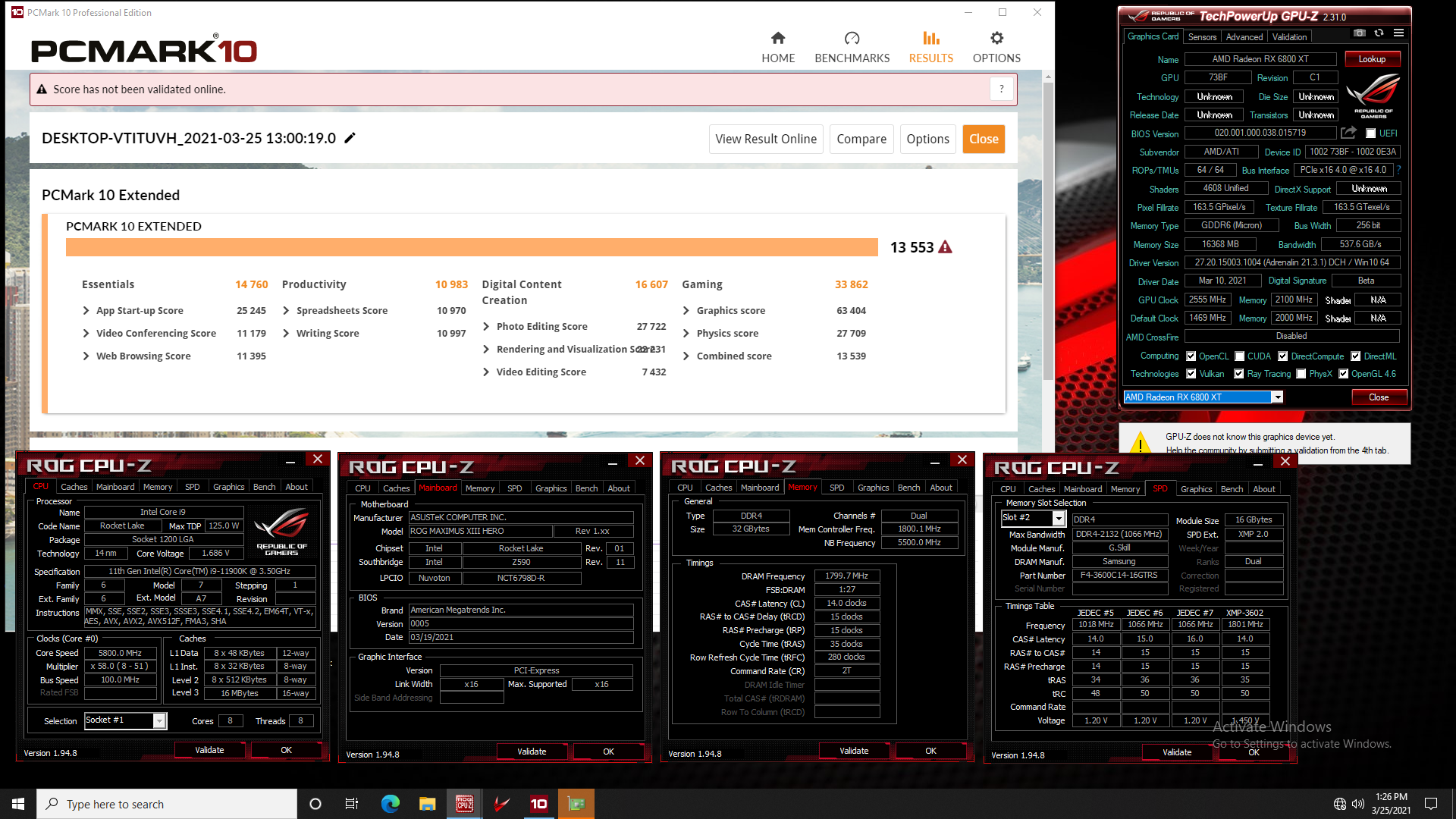Expand Photo Editing Score row
Screen dimensions: 1456x819
[486, 326]
